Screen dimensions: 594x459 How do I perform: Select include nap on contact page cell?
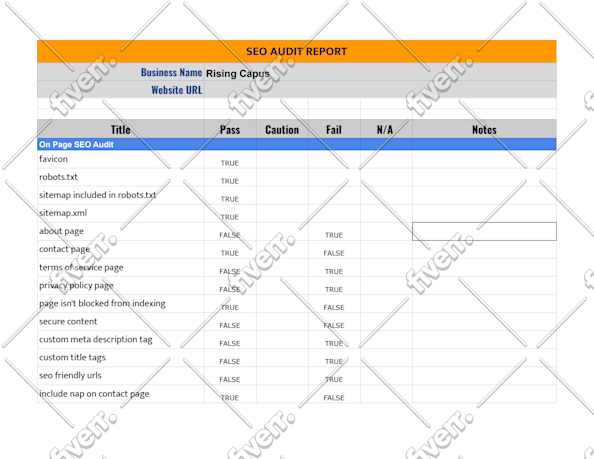tap(121, 394)
